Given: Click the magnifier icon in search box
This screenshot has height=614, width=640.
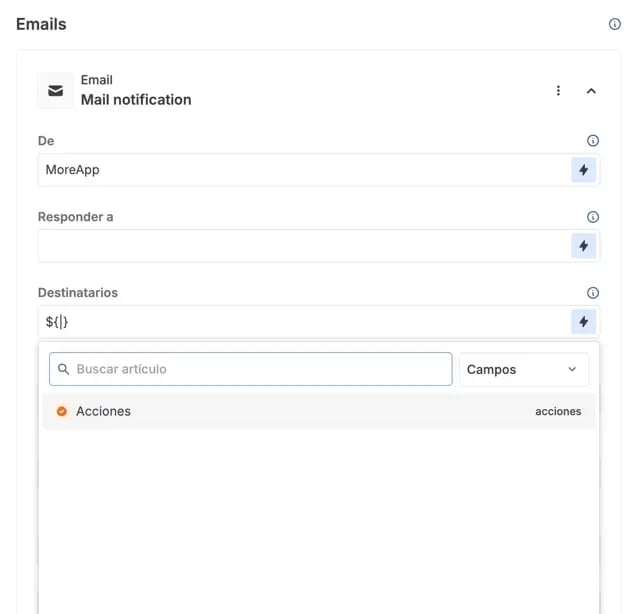Looking at the screenshot, I should tap(64, 369).
